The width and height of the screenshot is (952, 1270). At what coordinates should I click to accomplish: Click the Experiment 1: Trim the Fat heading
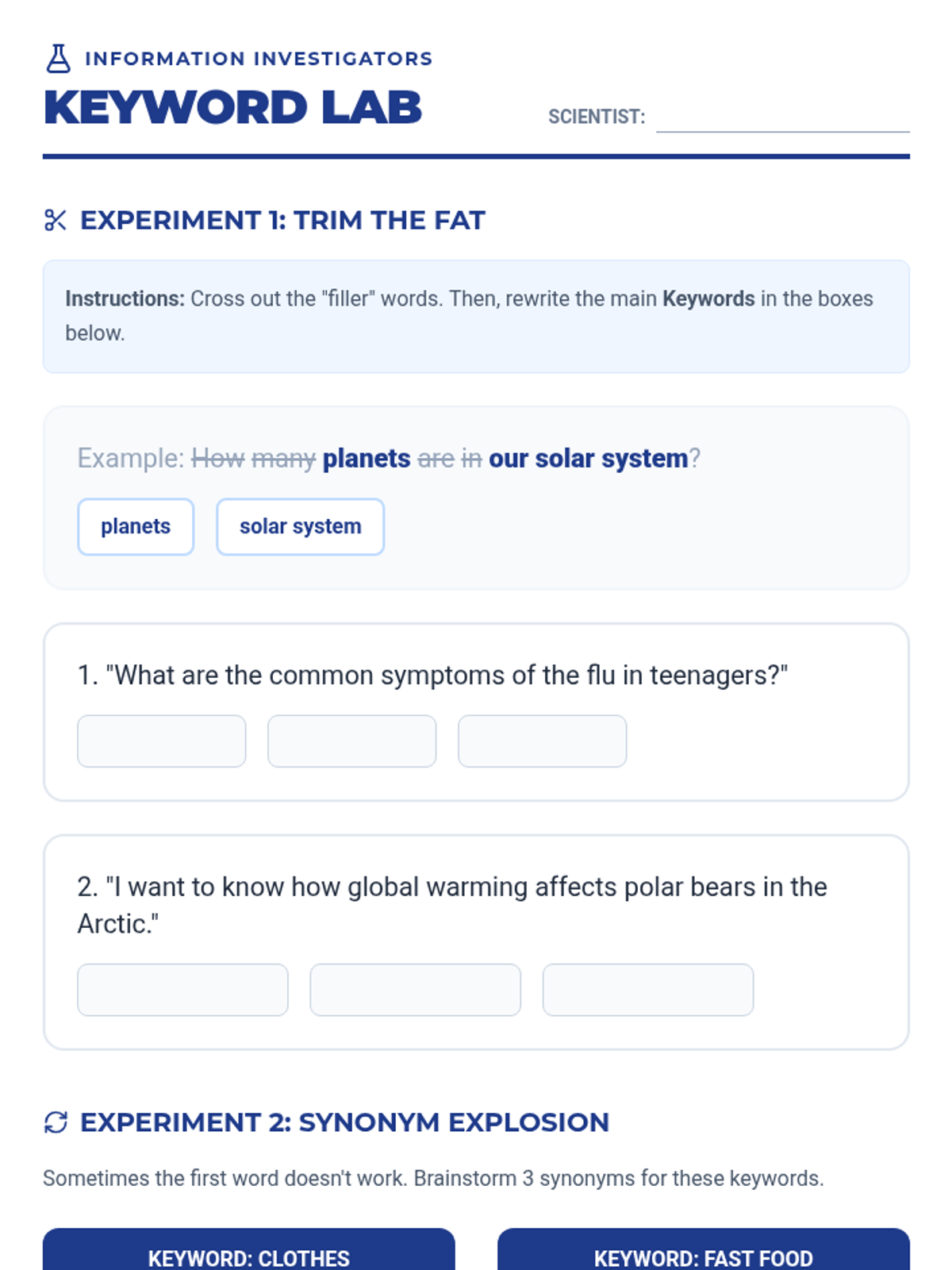tap(282, 220)
